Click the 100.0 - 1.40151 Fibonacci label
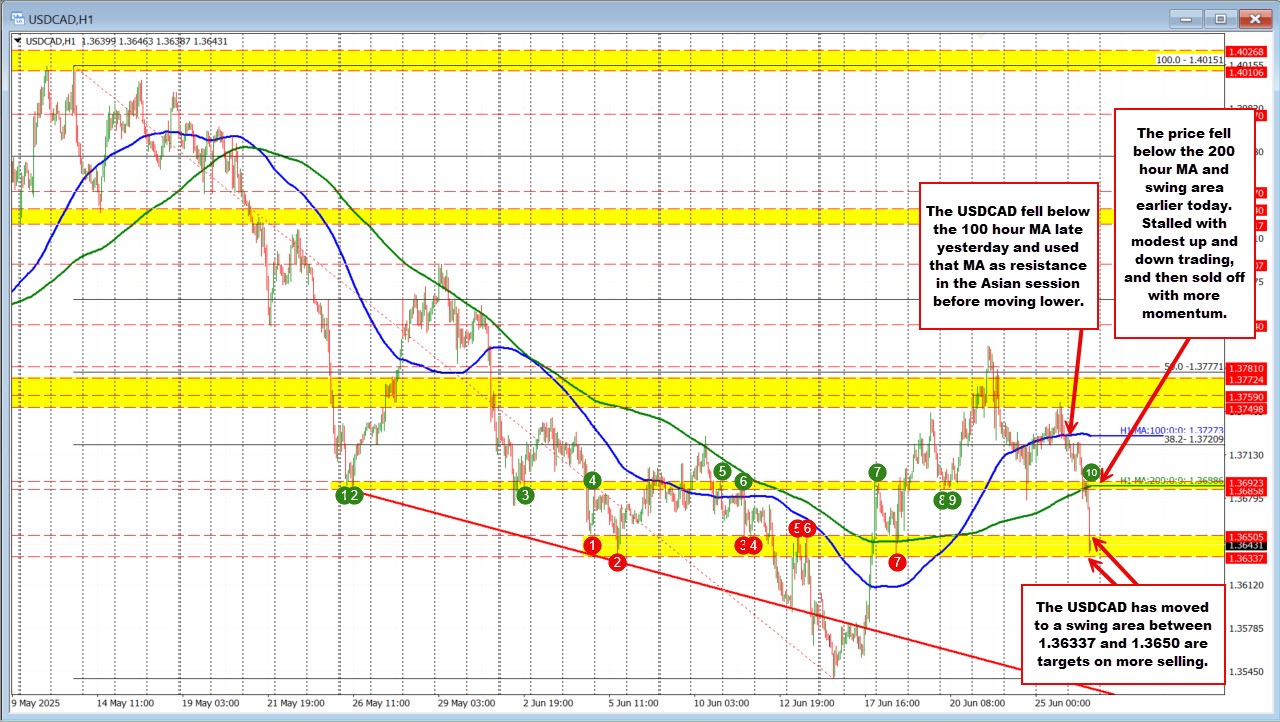 [x=1188, y=60]
